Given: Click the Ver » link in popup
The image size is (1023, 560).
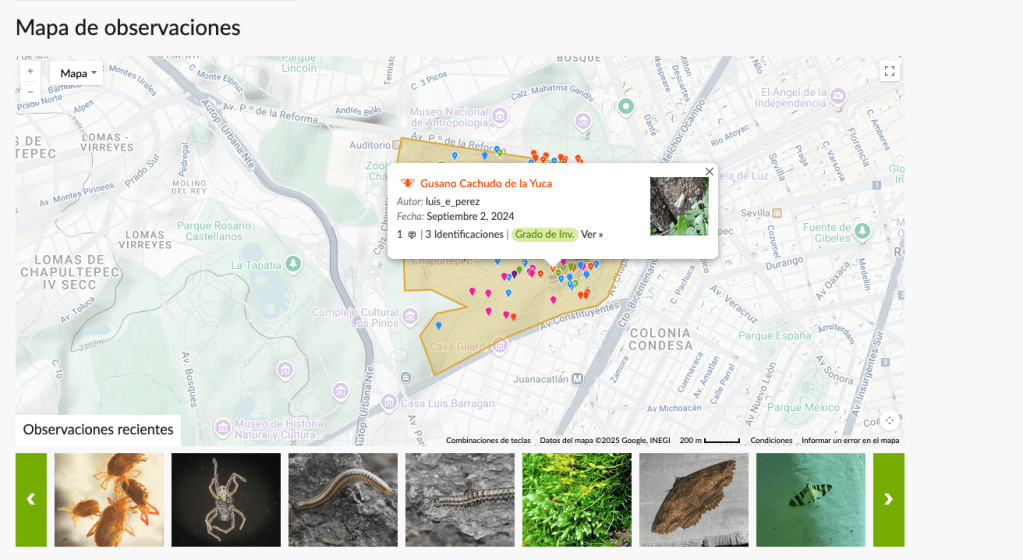Looking at the screenshot, I should 592,234.
